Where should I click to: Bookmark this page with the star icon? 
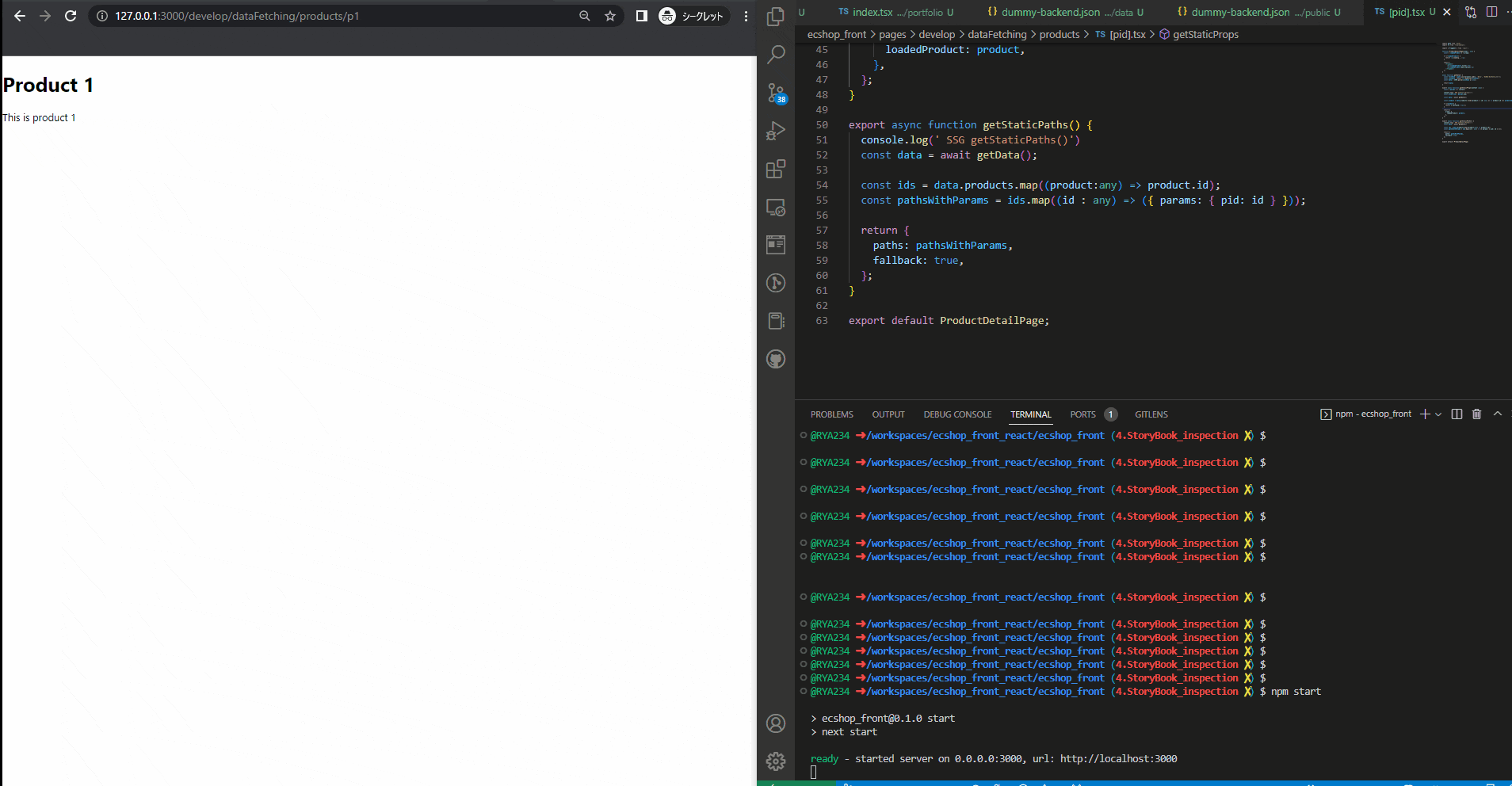coord(610,16)
